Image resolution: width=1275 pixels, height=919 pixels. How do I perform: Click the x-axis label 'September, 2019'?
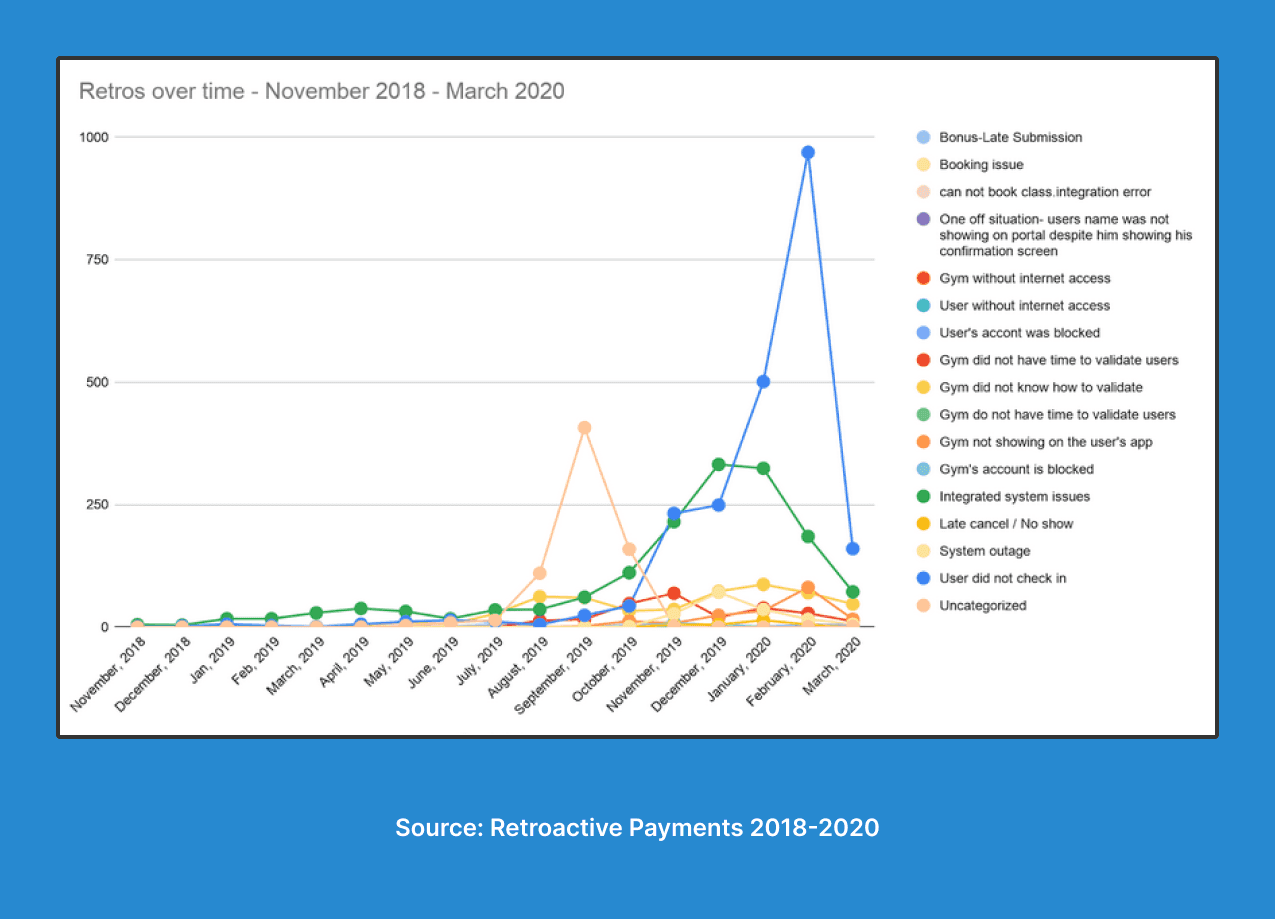coord(553,677)
